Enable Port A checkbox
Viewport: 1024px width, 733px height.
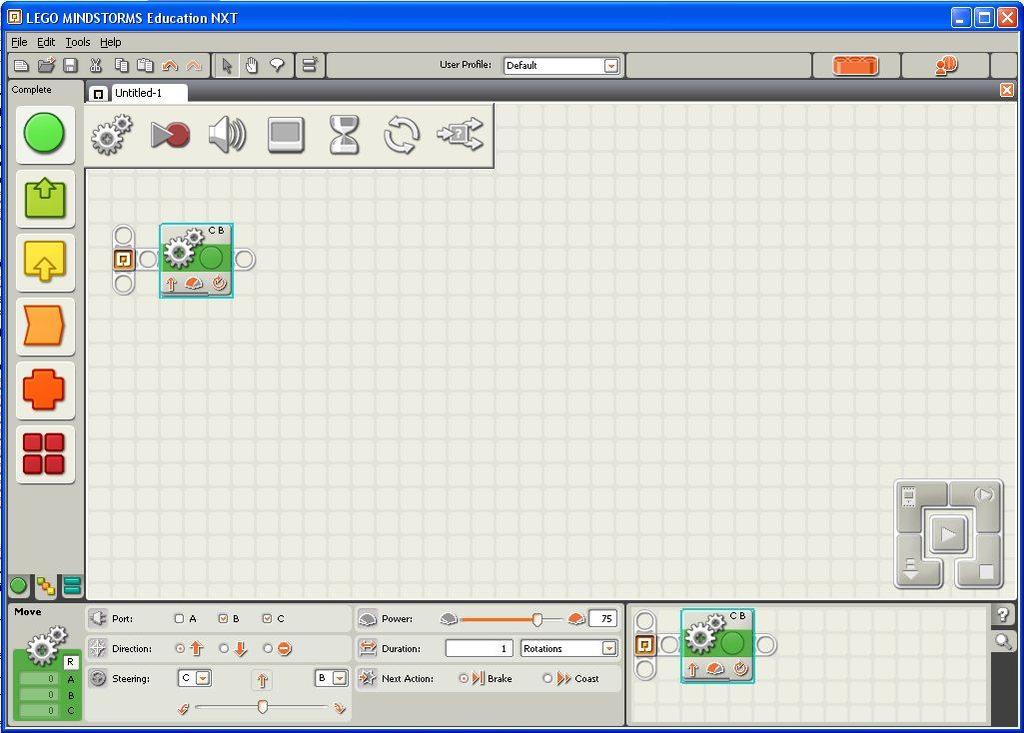point(179,619)
